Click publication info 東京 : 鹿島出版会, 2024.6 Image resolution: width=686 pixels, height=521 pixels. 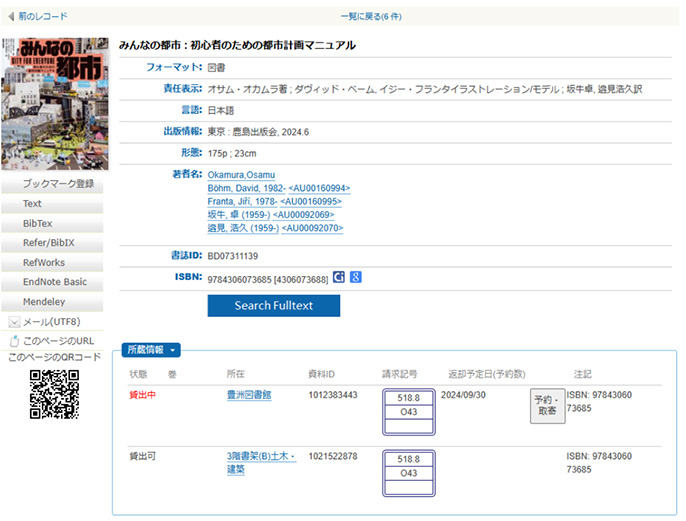[x=258, y=132]
